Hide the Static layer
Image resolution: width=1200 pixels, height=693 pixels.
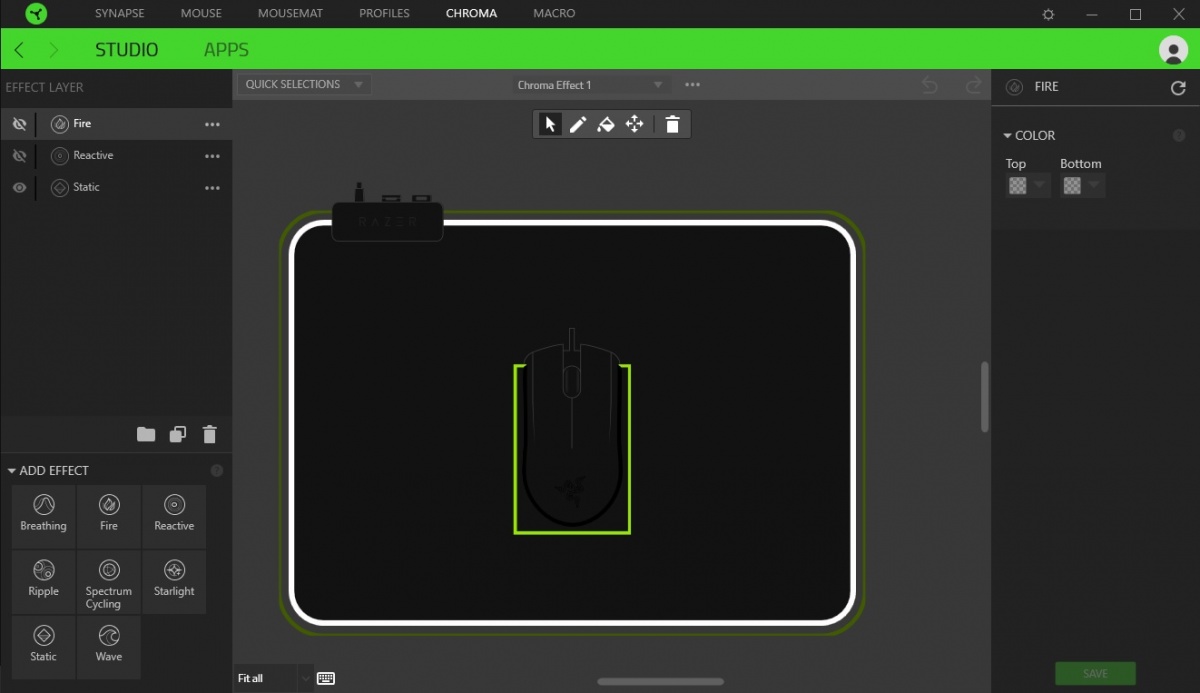[x=19, y=188]
